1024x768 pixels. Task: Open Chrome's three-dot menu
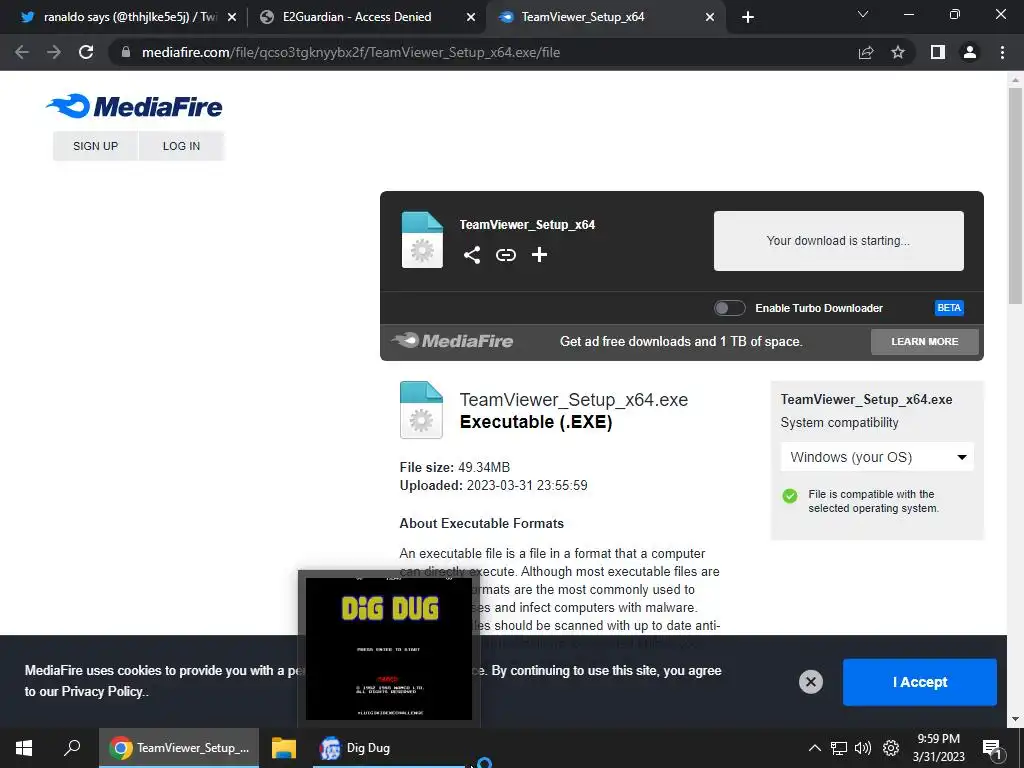[1002, 52]
